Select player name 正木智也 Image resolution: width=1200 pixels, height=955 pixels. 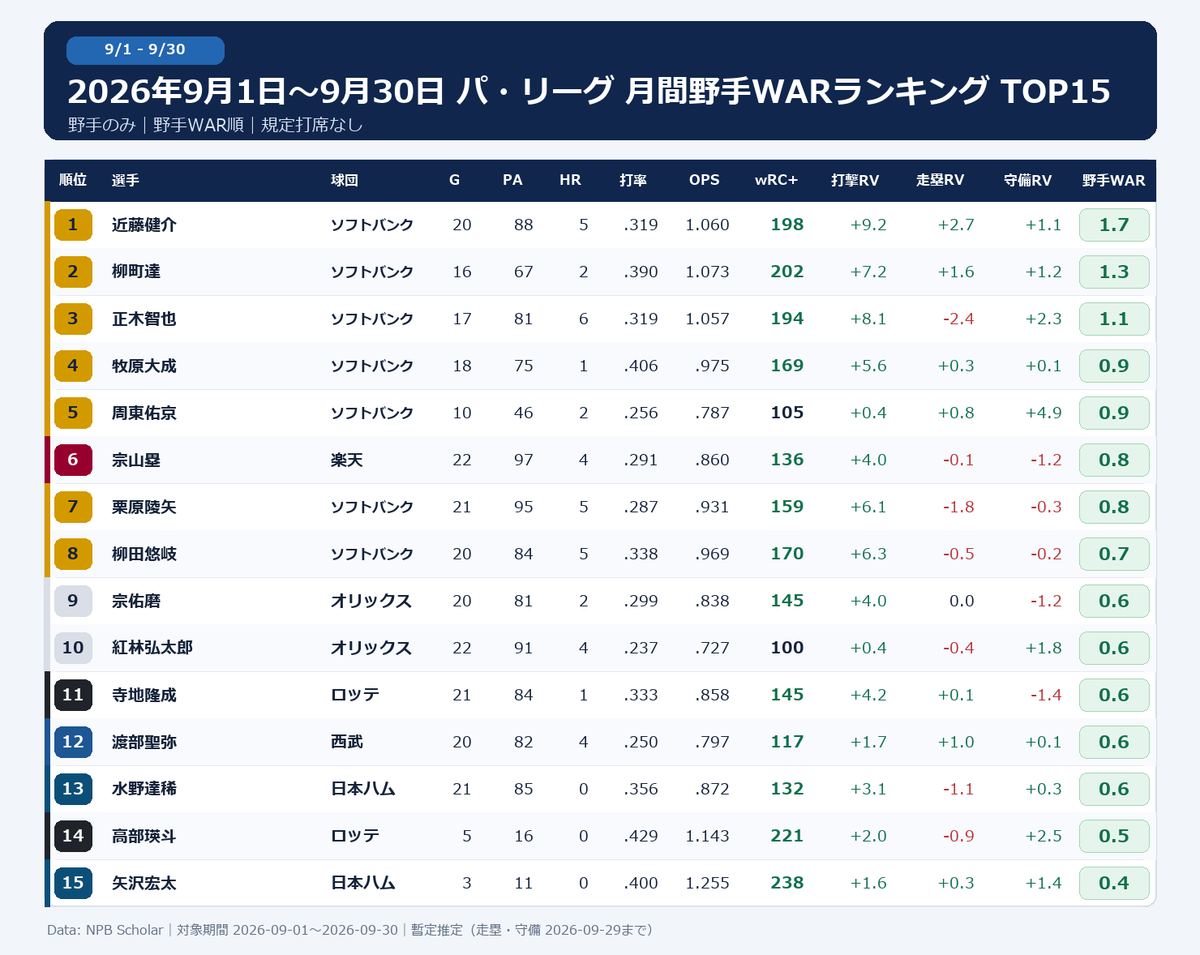[x=144, y=319]
